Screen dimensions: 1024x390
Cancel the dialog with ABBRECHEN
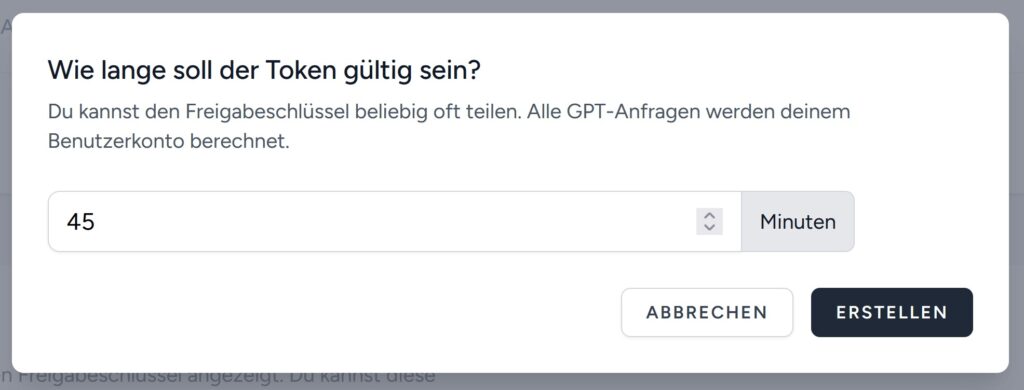coord(707,312)
